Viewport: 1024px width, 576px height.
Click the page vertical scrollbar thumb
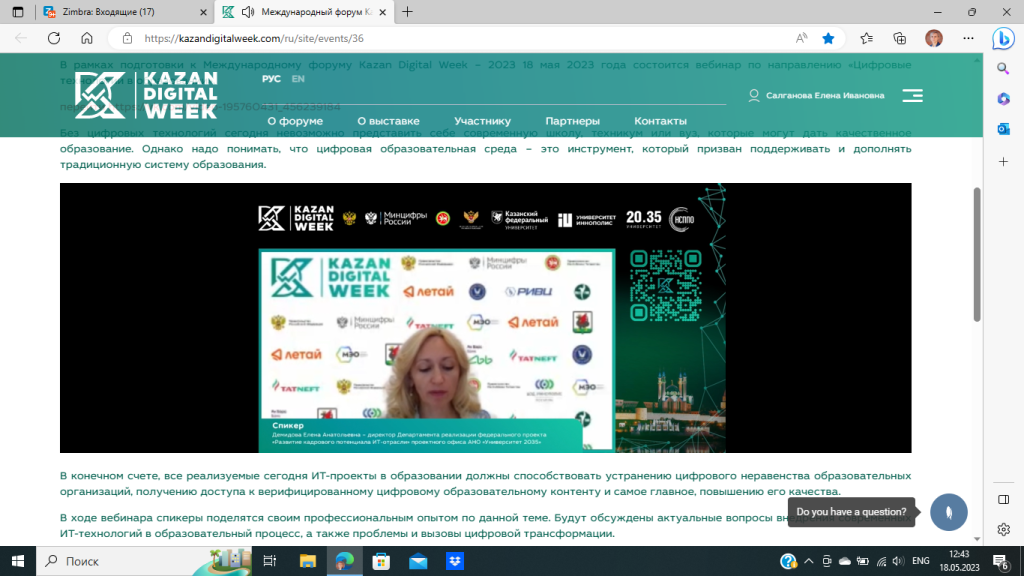(977, 255)
